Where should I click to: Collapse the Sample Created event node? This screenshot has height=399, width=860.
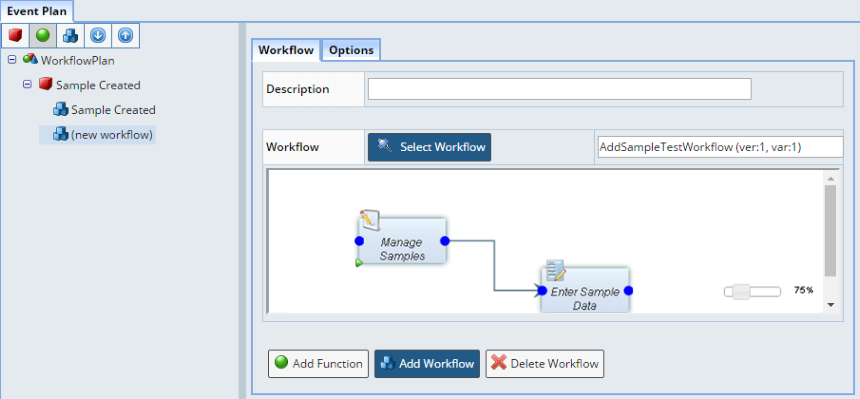click(x=27, y=85)
